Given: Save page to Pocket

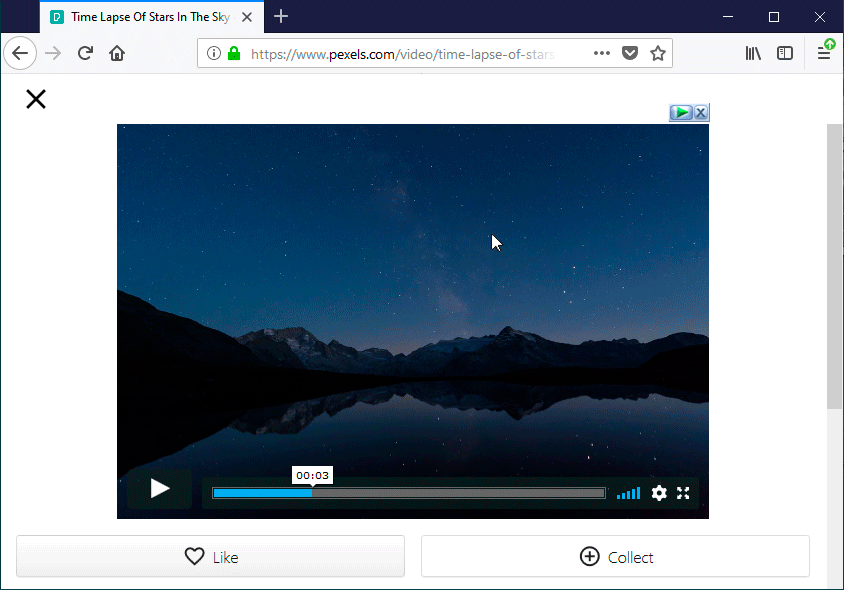Looking at the screenshot, I should tap(630, 52).
